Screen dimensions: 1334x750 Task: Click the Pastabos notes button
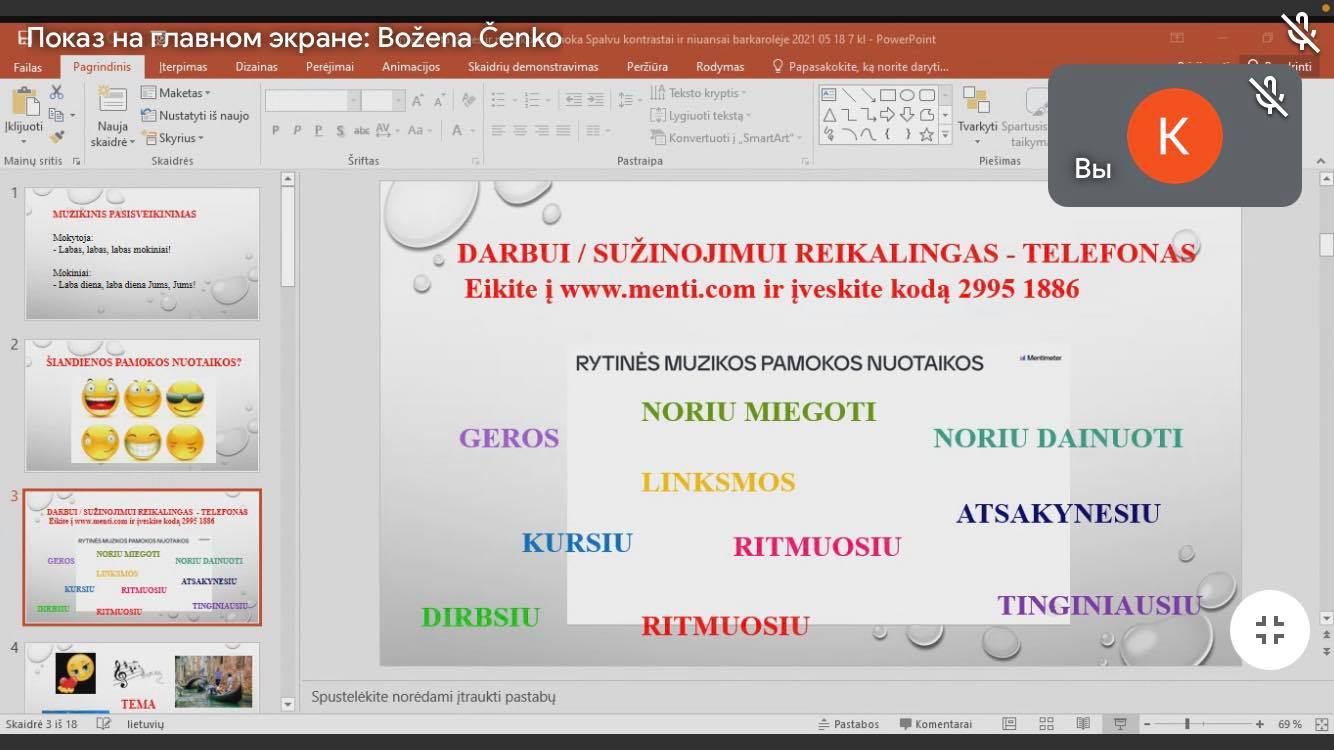pyautogui.click(x=849, y=724)
